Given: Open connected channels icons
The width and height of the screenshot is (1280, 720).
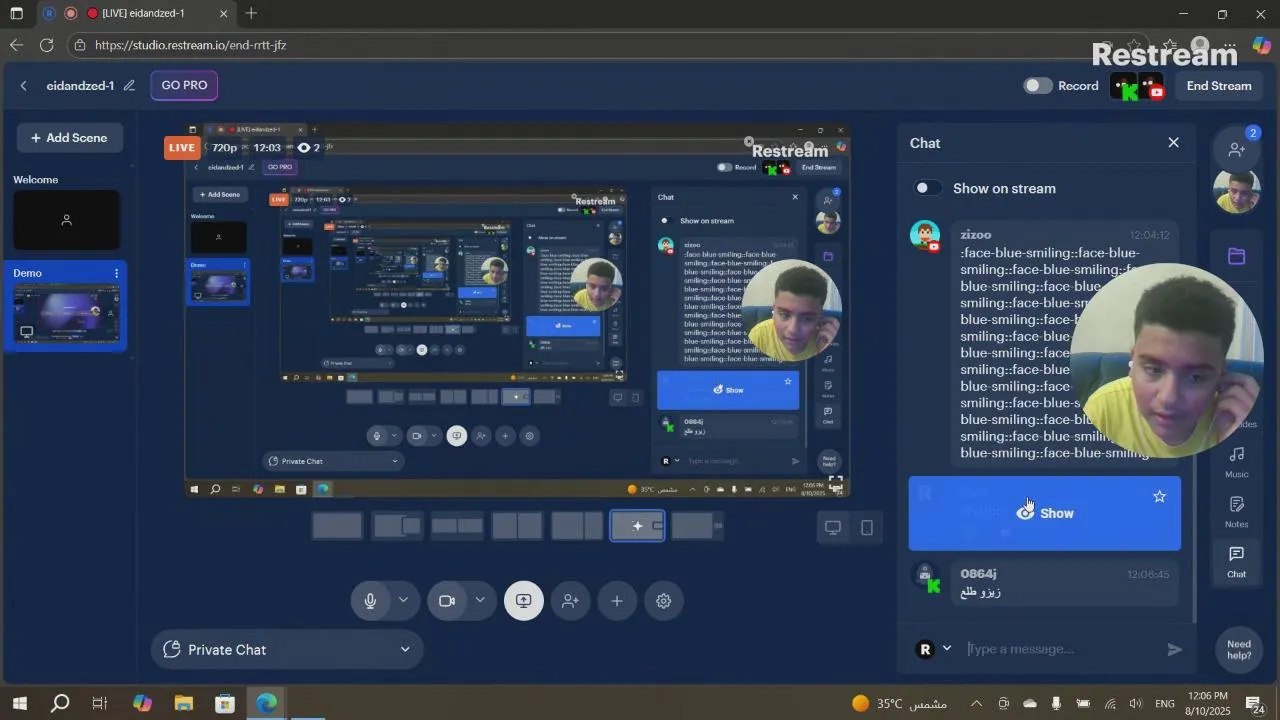Looking at the screenshot, I should 1140,87.
